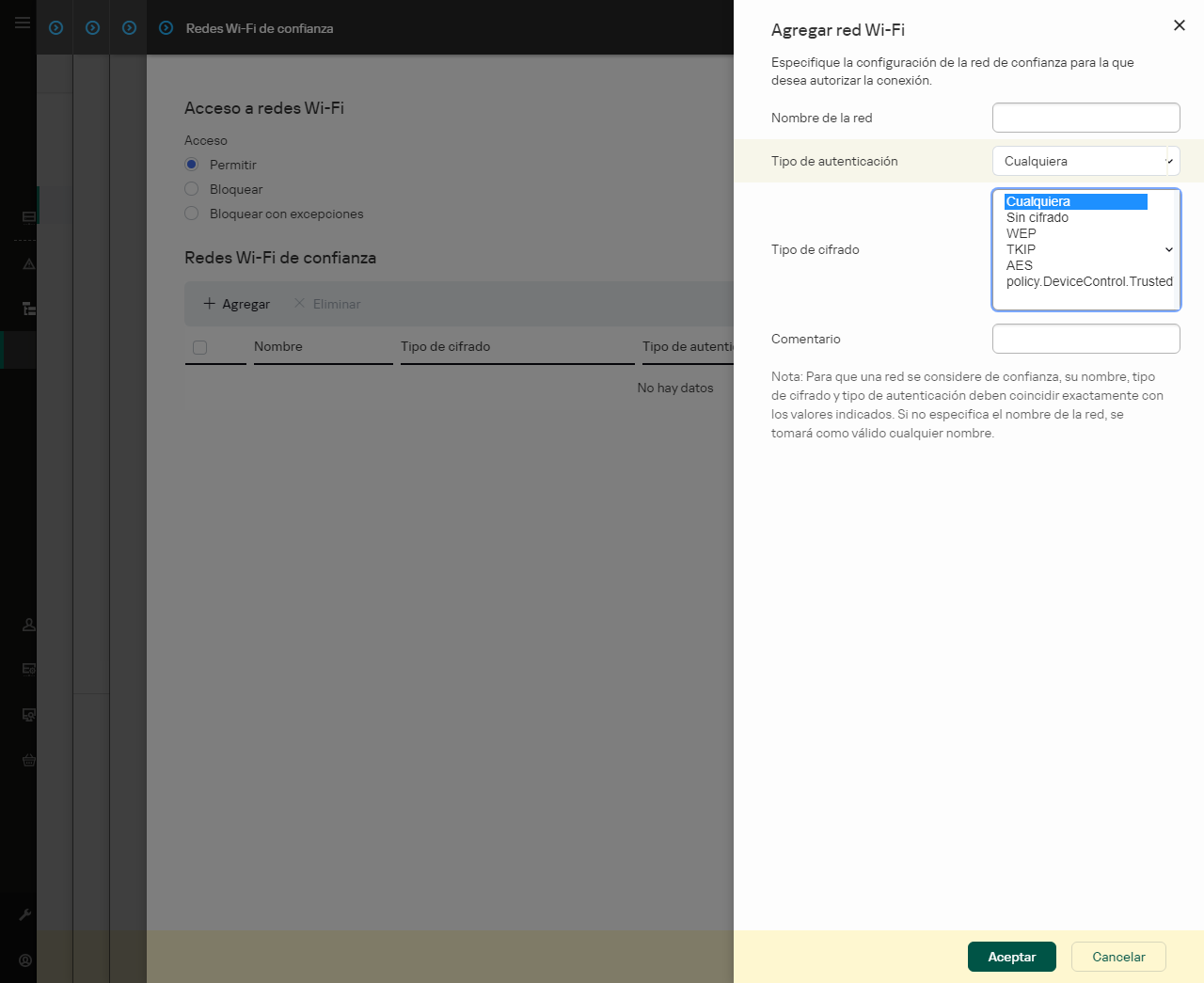Select Bloquear con excepciones option

tap(191, 214)
